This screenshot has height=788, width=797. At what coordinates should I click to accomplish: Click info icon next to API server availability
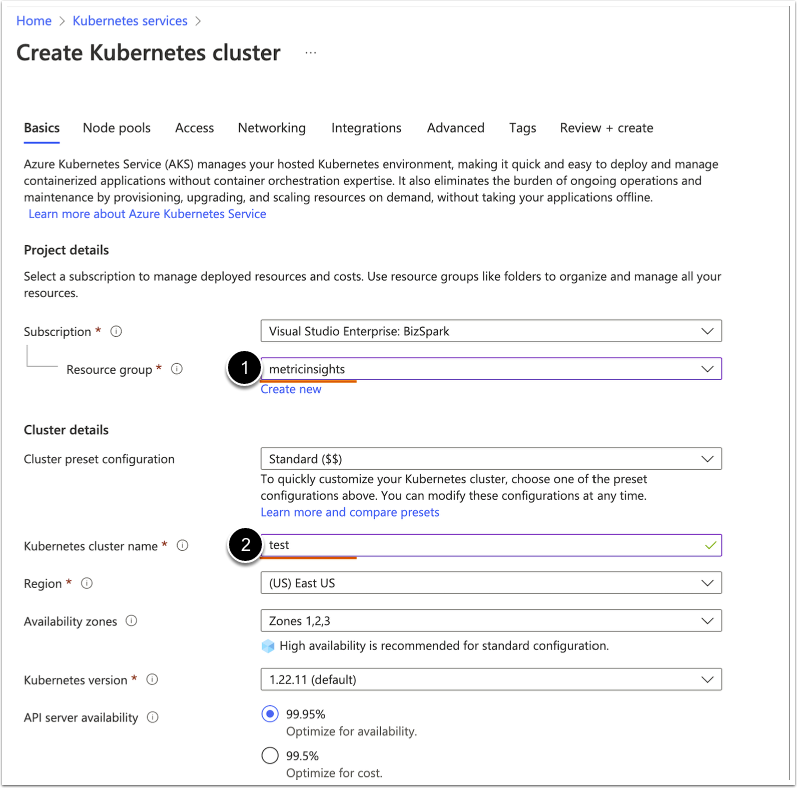[153, 717]
